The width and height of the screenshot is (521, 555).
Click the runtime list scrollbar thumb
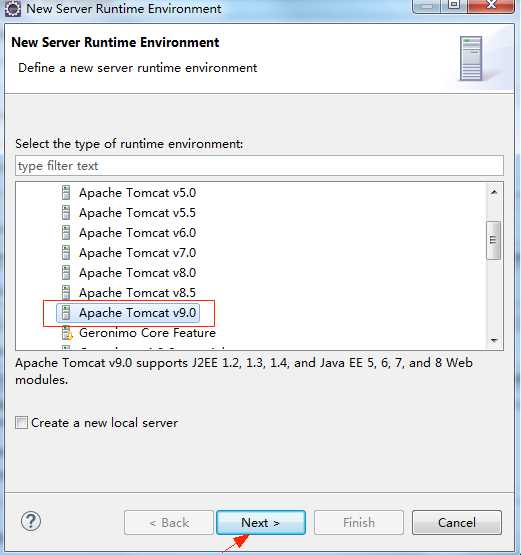click(x=494, y=240)
